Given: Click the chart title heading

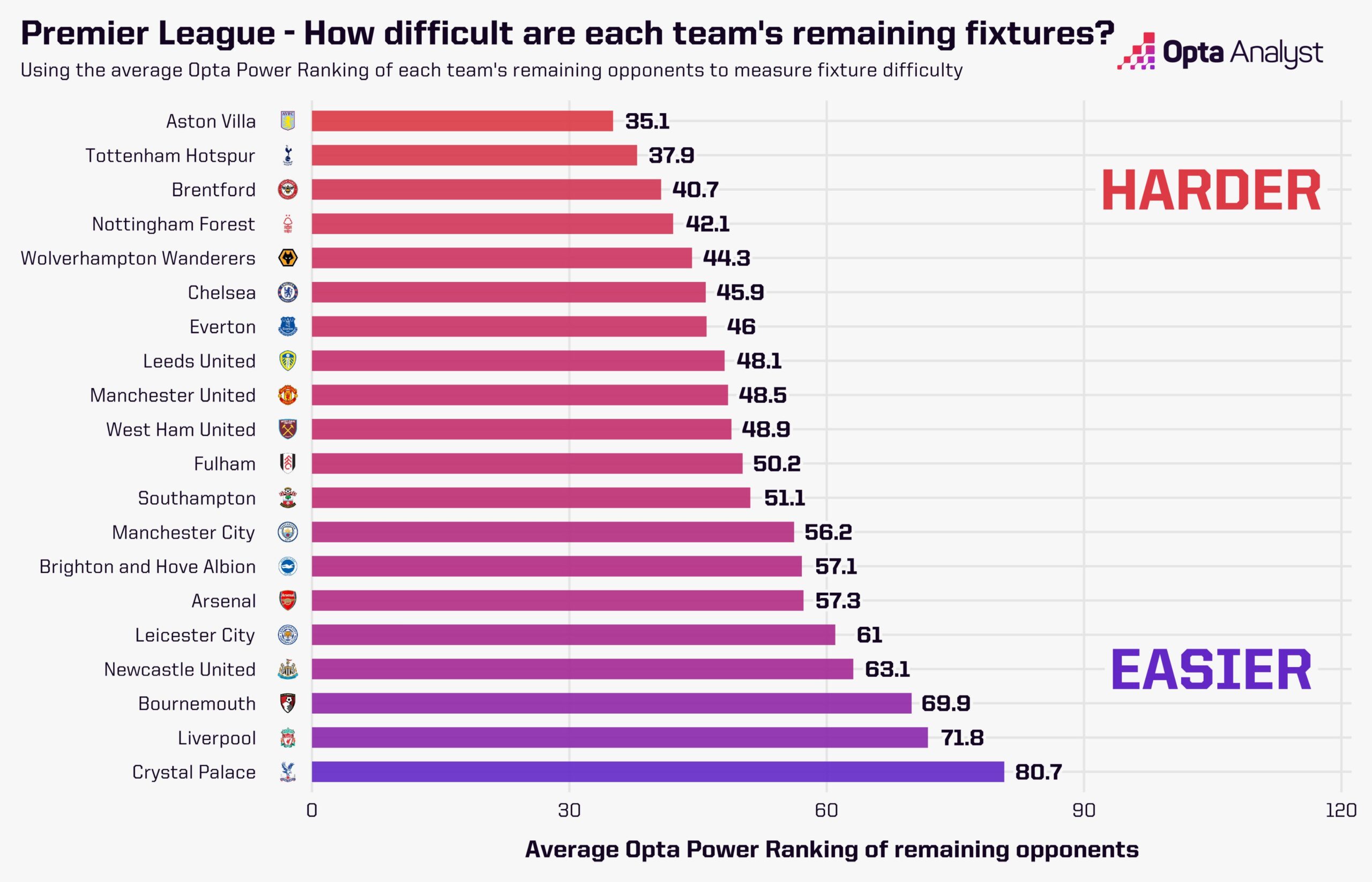Looking at the screenshot, I should (x=567, y=33).
